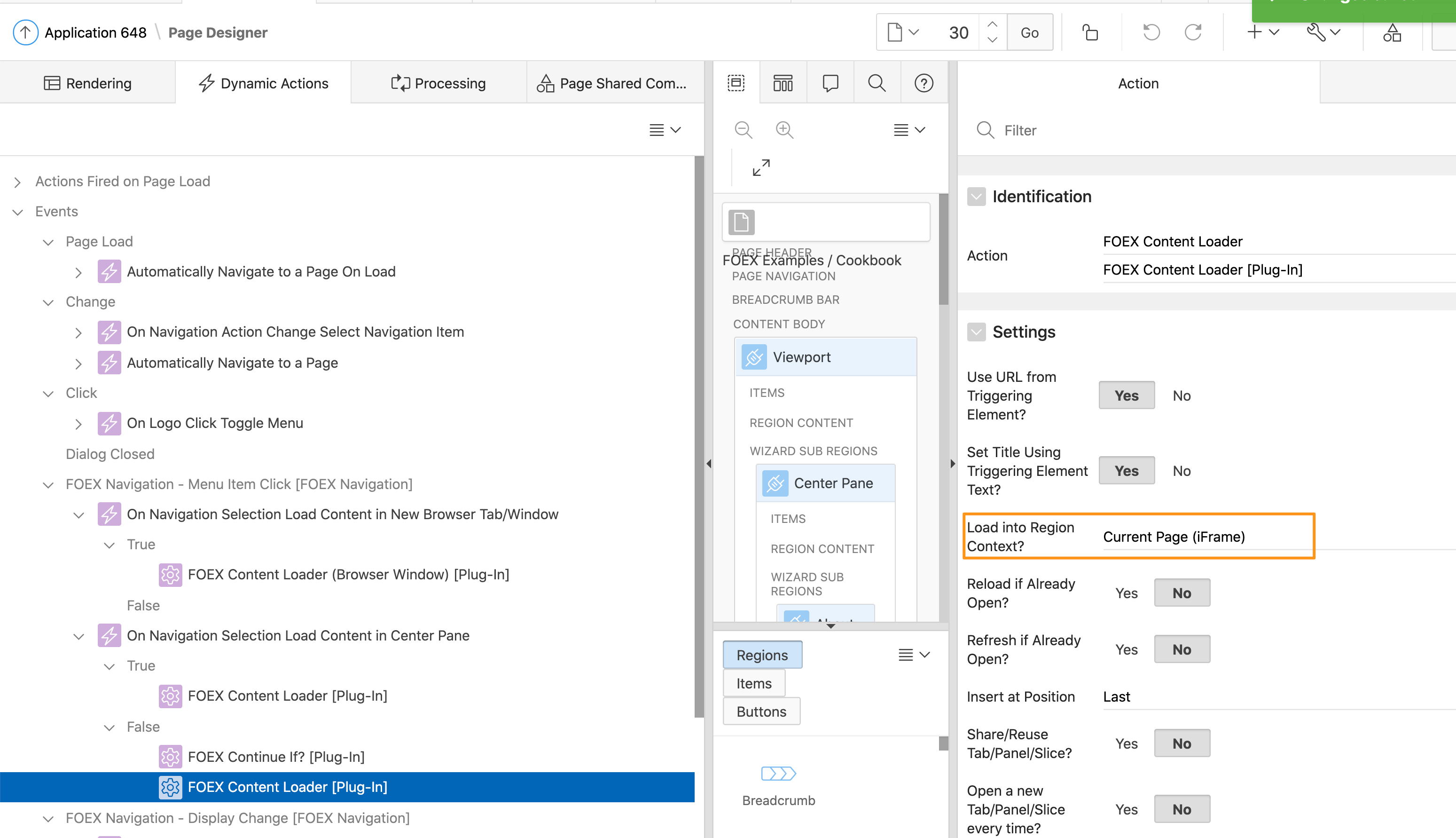Click the expand layout view icon
1456x838 pixels.
pyautogui.click(x=761, y=167)
